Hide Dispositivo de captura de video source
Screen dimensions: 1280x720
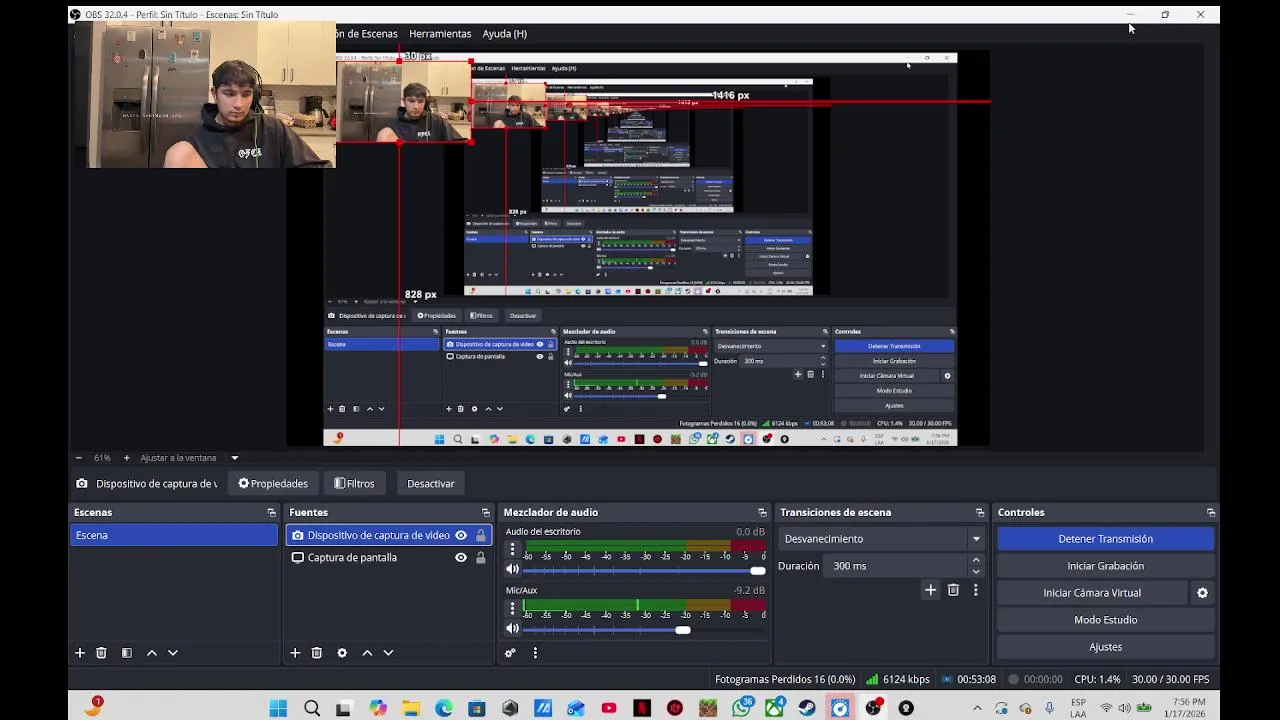click(461, 535)
